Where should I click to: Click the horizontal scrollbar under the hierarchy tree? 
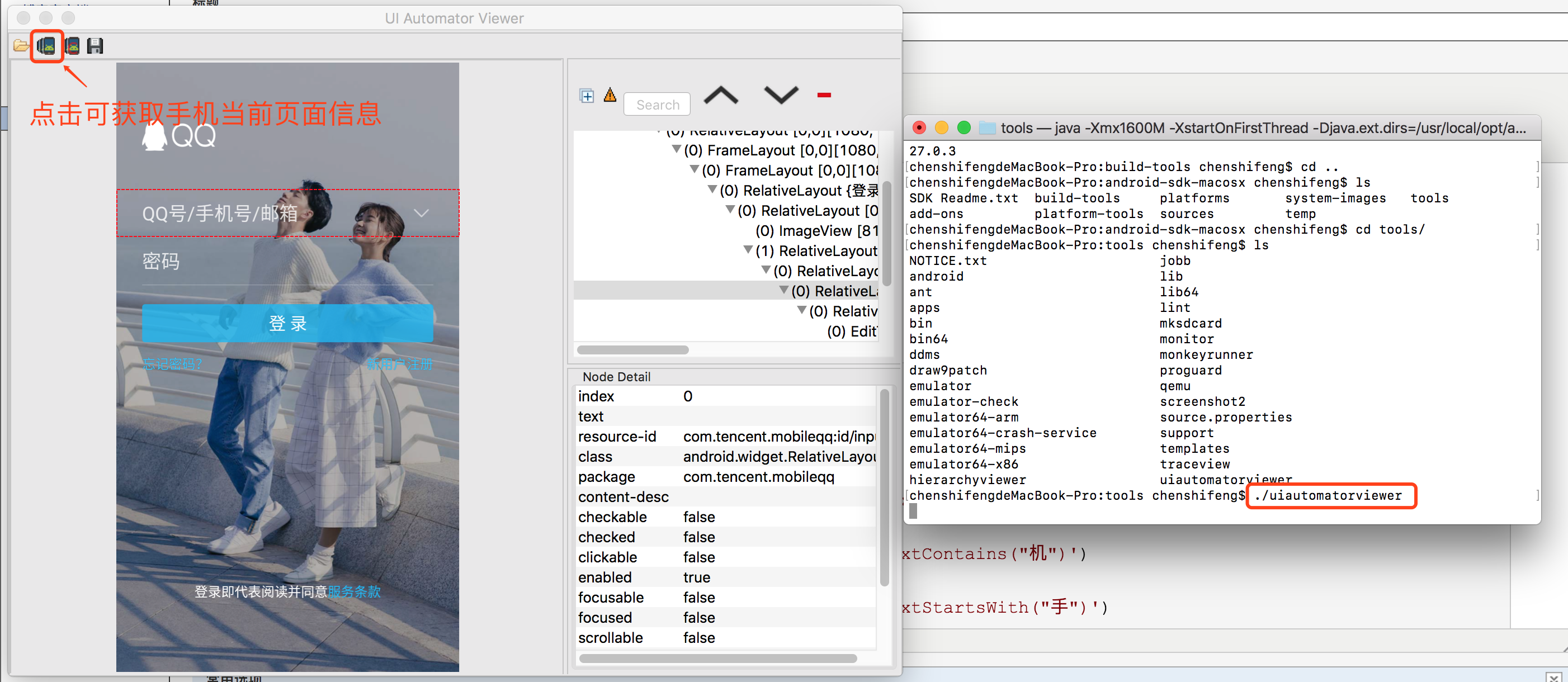(x=632, y=350)
